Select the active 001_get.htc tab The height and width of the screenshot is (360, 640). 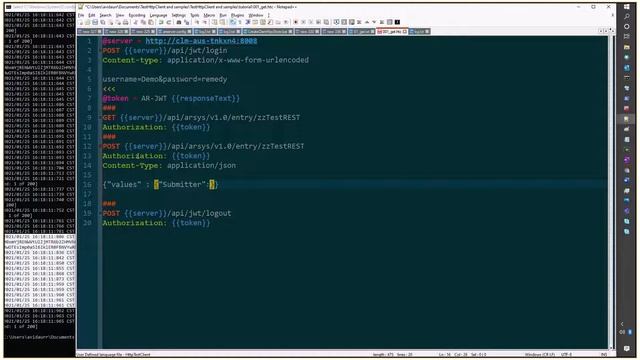(x=391, y=31)
